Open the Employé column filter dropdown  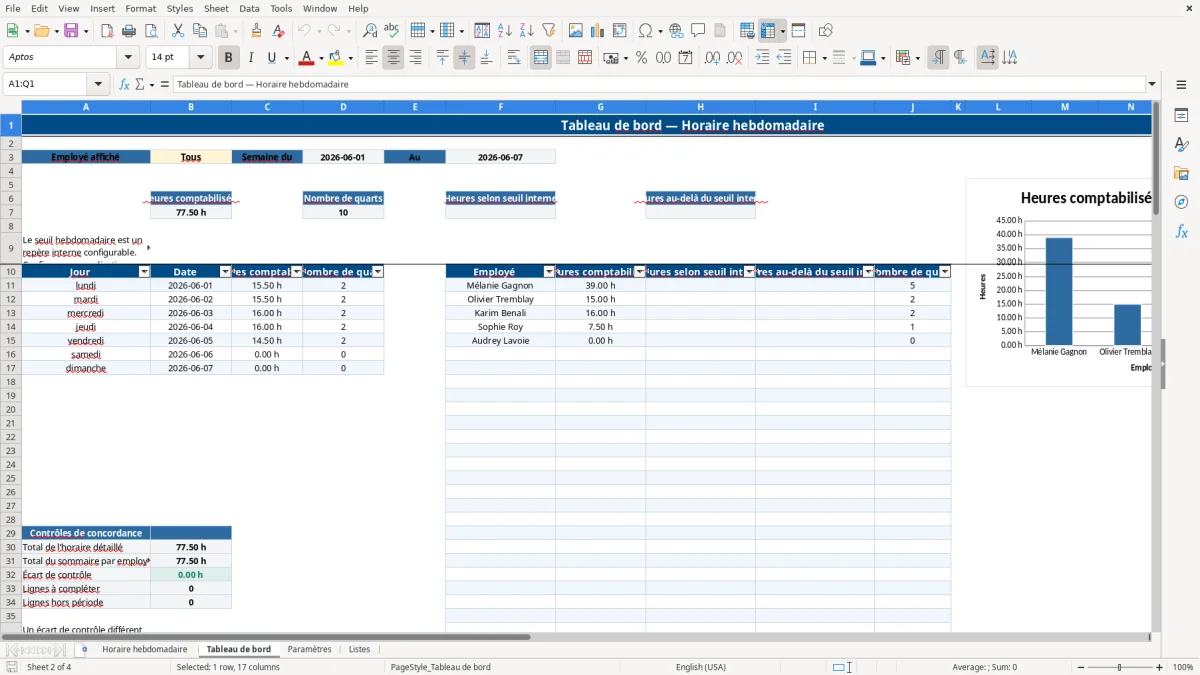549,272
